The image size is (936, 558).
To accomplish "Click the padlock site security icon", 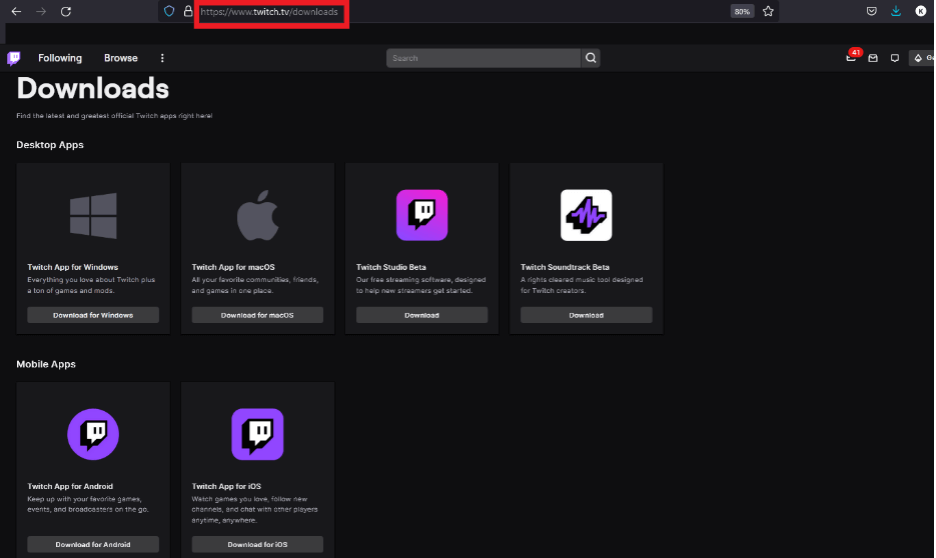I will [x=188, y=11].
